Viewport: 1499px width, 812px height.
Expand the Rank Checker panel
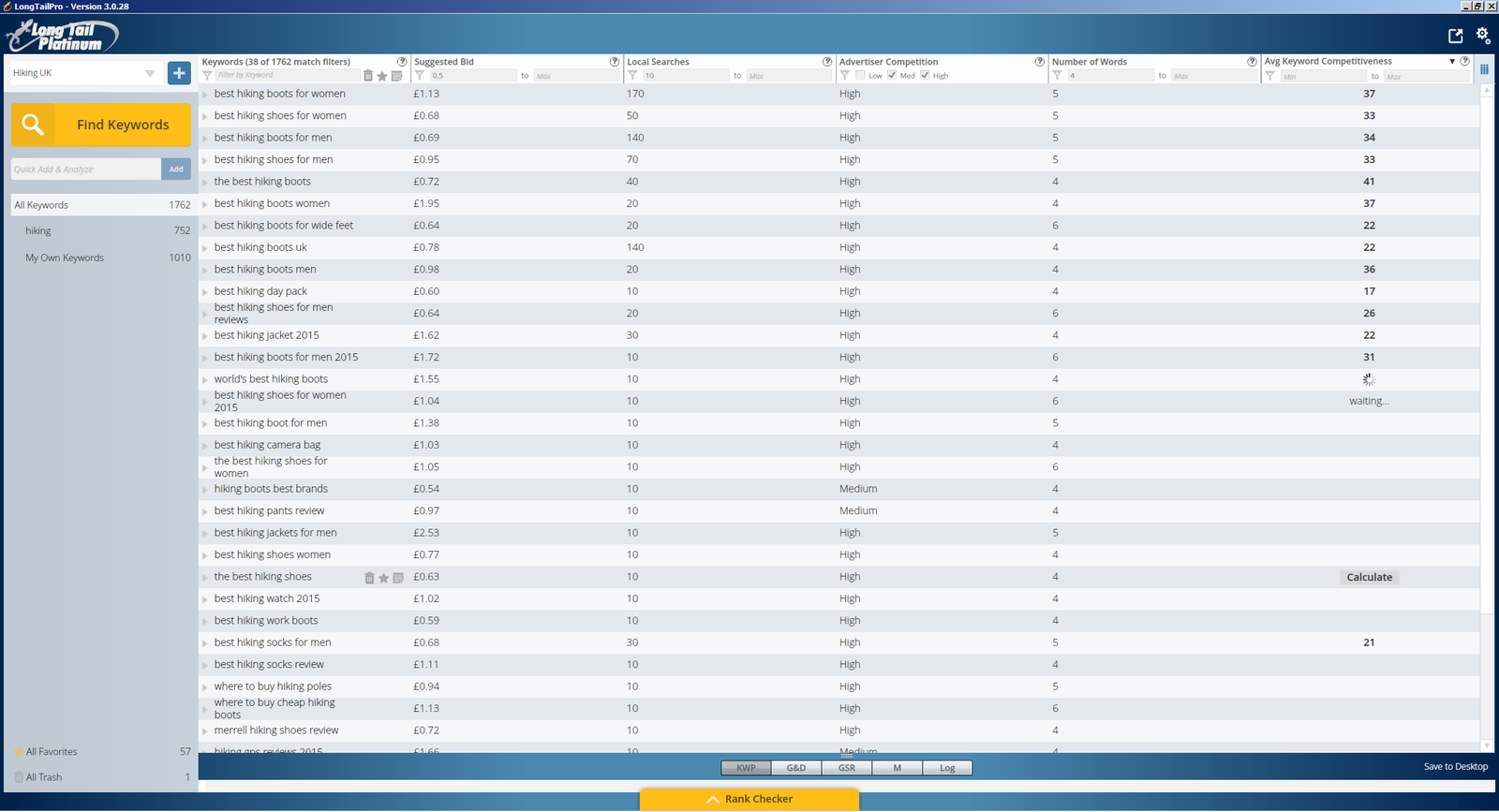749,799
